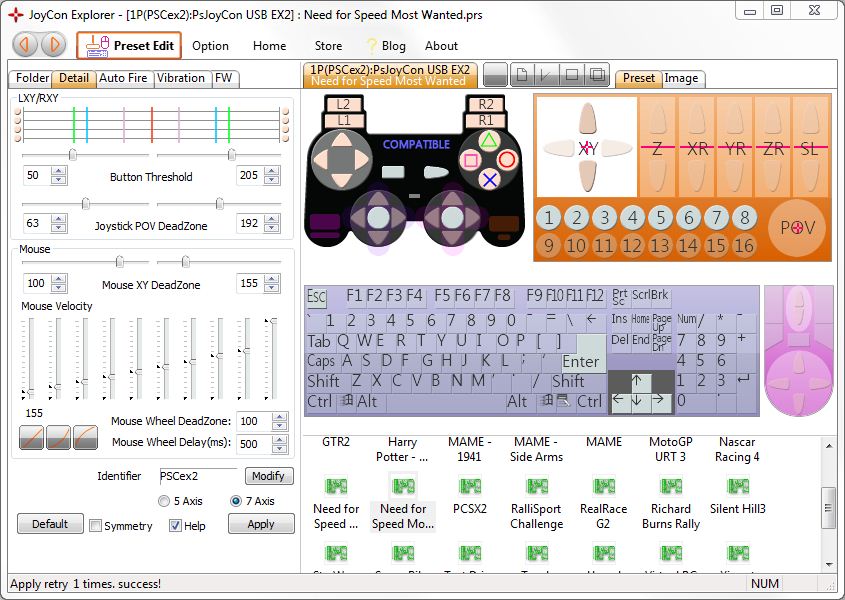Image resolution: width=845 pixels, height=600 pixels.
Task: Switch to the Folder tab
Action: tap(32, 78)
